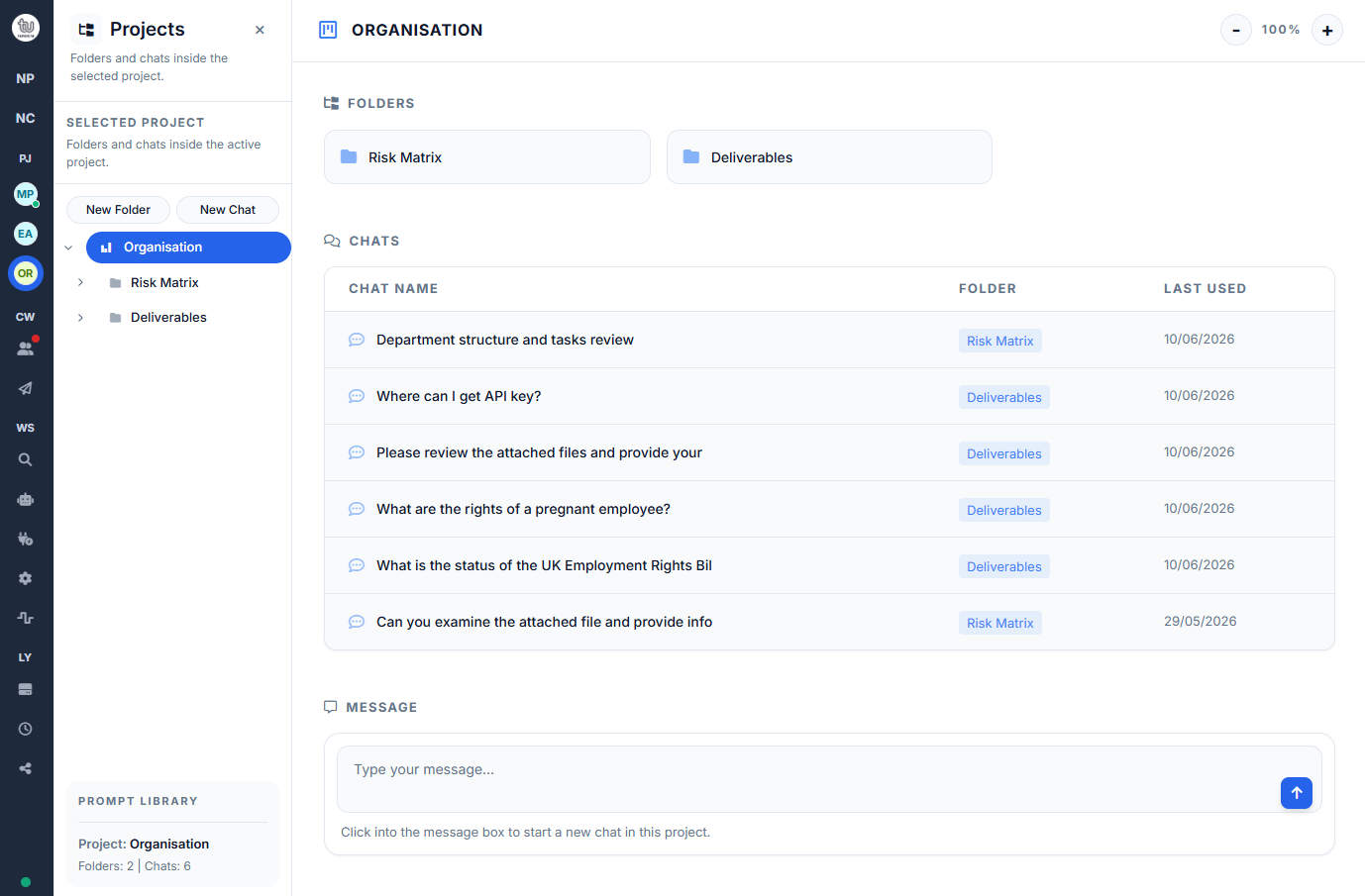The height and width of the screenshot is (896, 1365).
Task: Open the users icon with red badge
Action: click(26, 348)
